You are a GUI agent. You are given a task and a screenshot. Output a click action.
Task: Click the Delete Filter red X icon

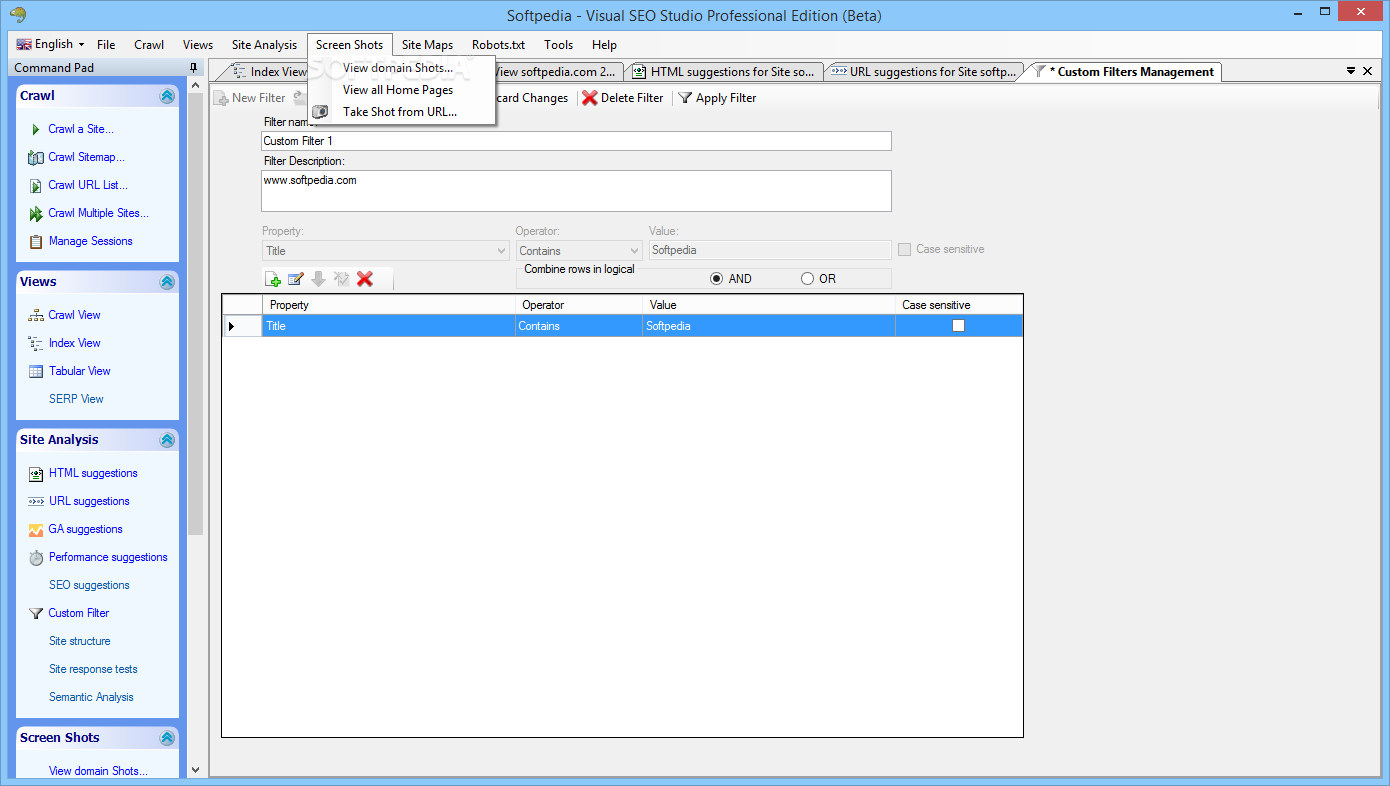point(590,98)
